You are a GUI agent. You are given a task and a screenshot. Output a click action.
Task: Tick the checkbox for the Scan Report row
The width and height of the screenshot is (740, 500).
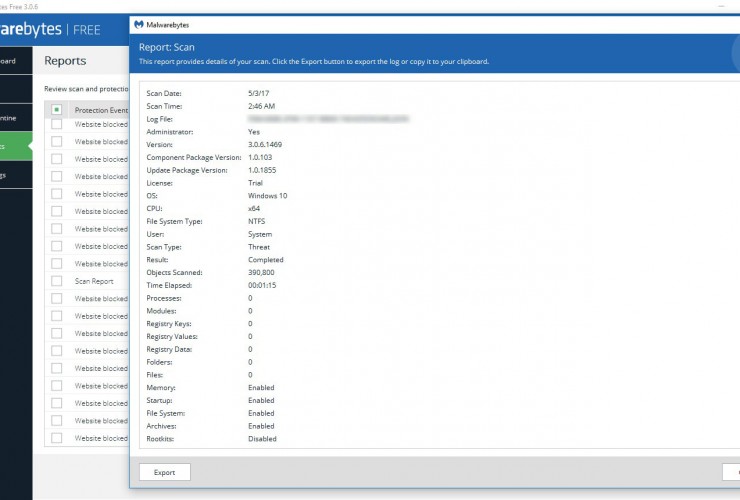click(57, 281)
